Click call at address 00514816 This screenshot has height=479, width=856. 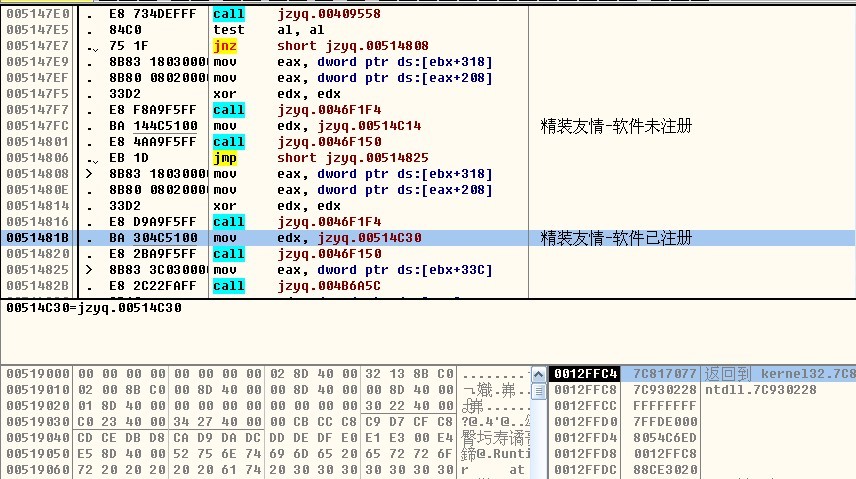(x=229, y=222)
